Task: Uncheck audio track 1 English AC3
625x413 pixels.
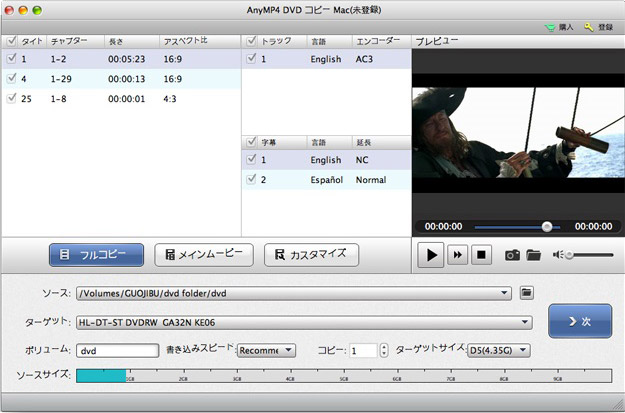Action: 251,59
